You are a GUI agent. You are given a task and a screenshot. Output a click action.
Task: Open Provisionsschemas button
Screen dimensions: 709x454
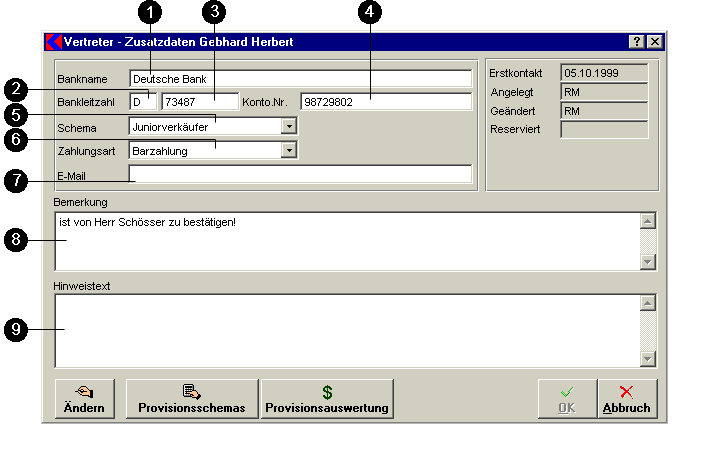click(x=192, y=399)
